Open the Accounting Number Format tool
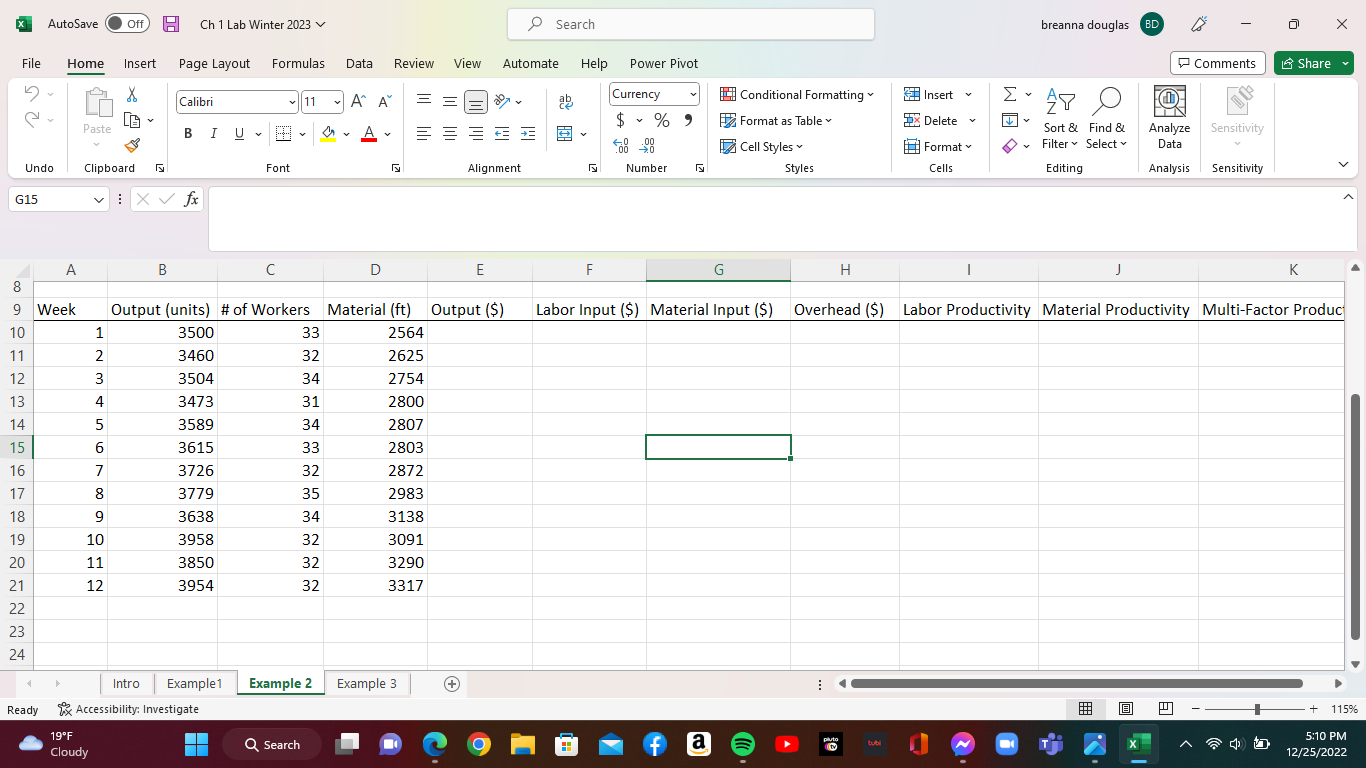The image size is (1366, 768). coord(619,120)
